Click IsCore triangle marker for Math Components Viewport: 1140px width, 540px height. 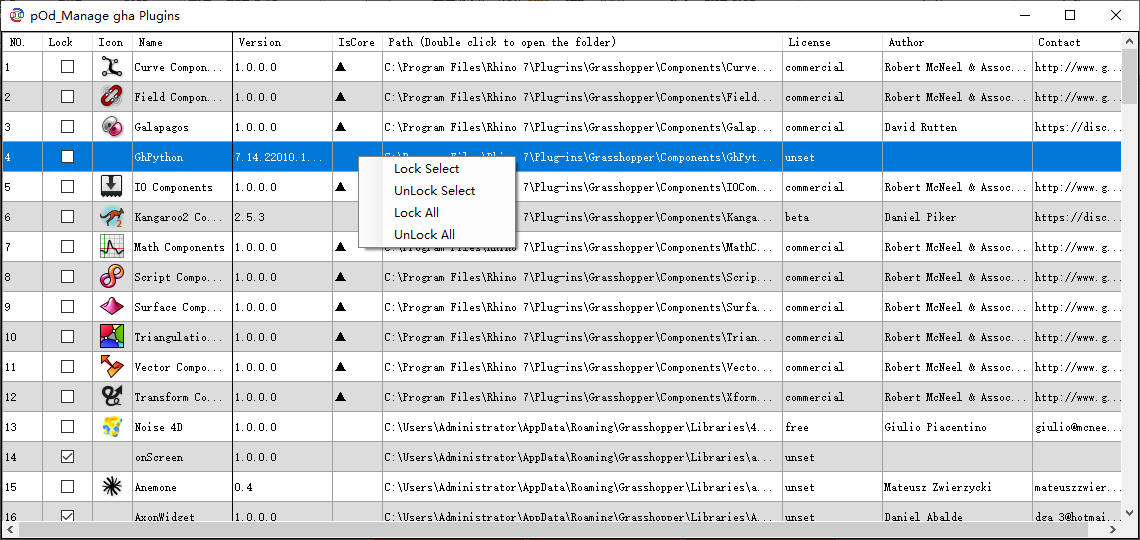(340, 246)
